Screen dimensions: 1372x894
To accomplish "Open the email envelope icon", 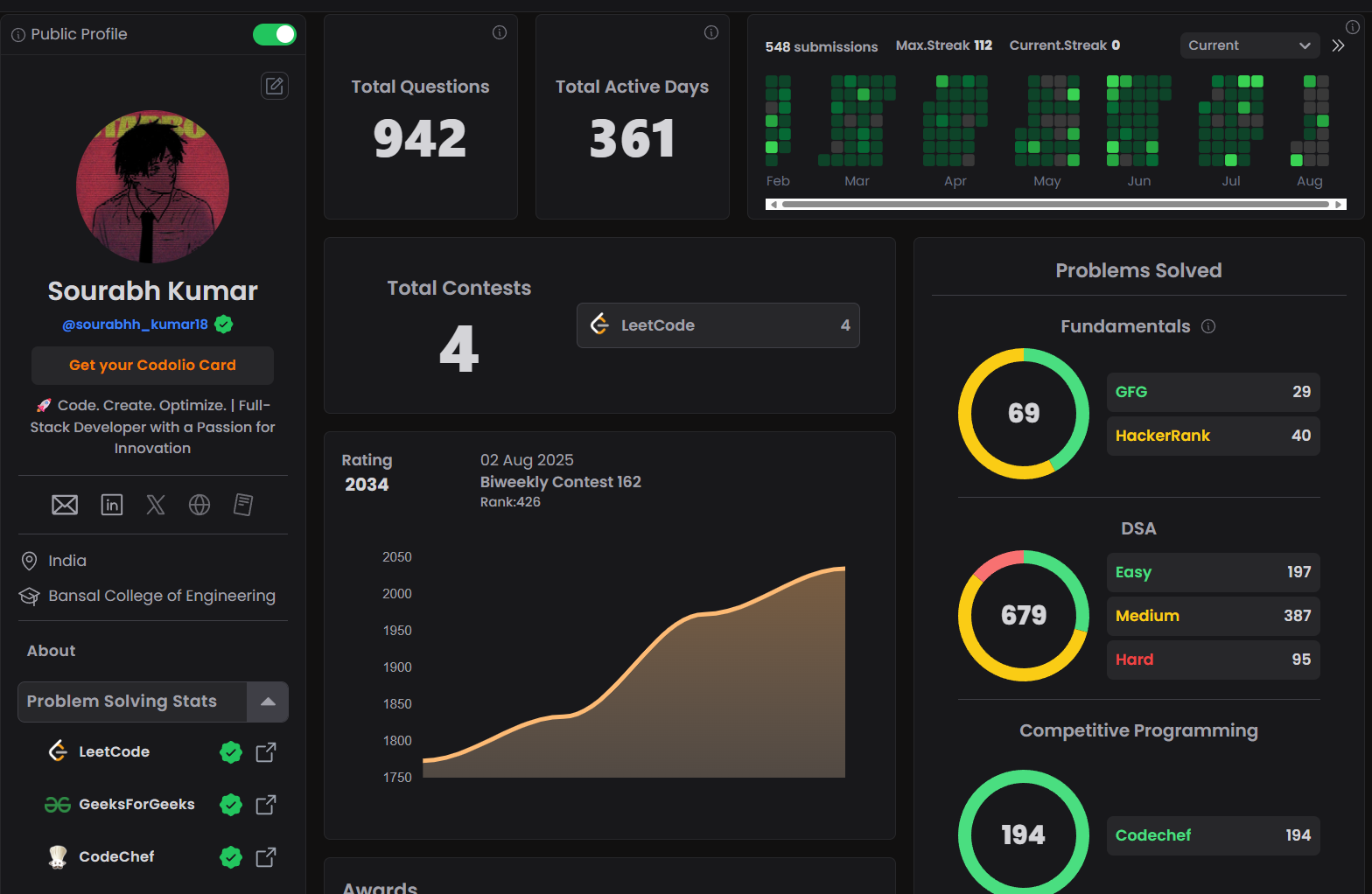I will click(x=65, y=505).
